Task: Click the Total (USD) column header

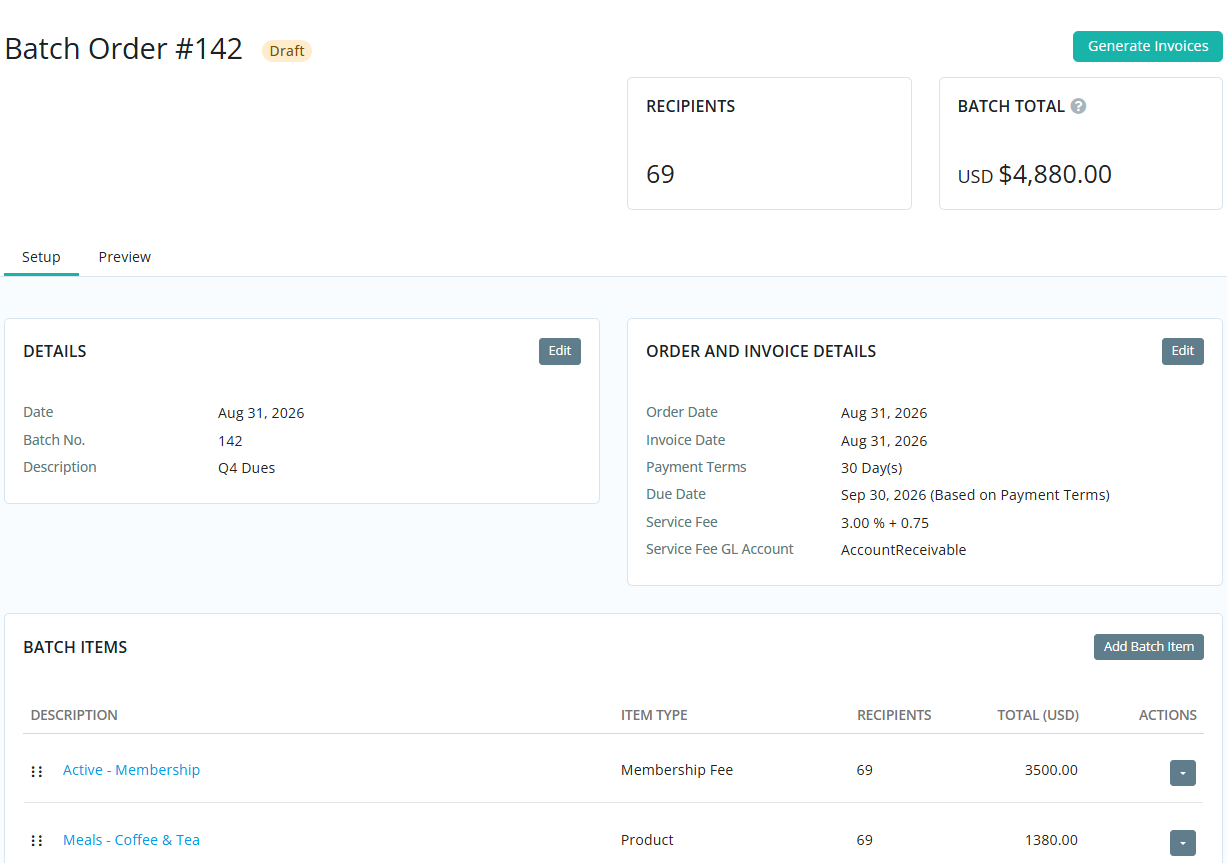Action: [x=1038, y=715]
